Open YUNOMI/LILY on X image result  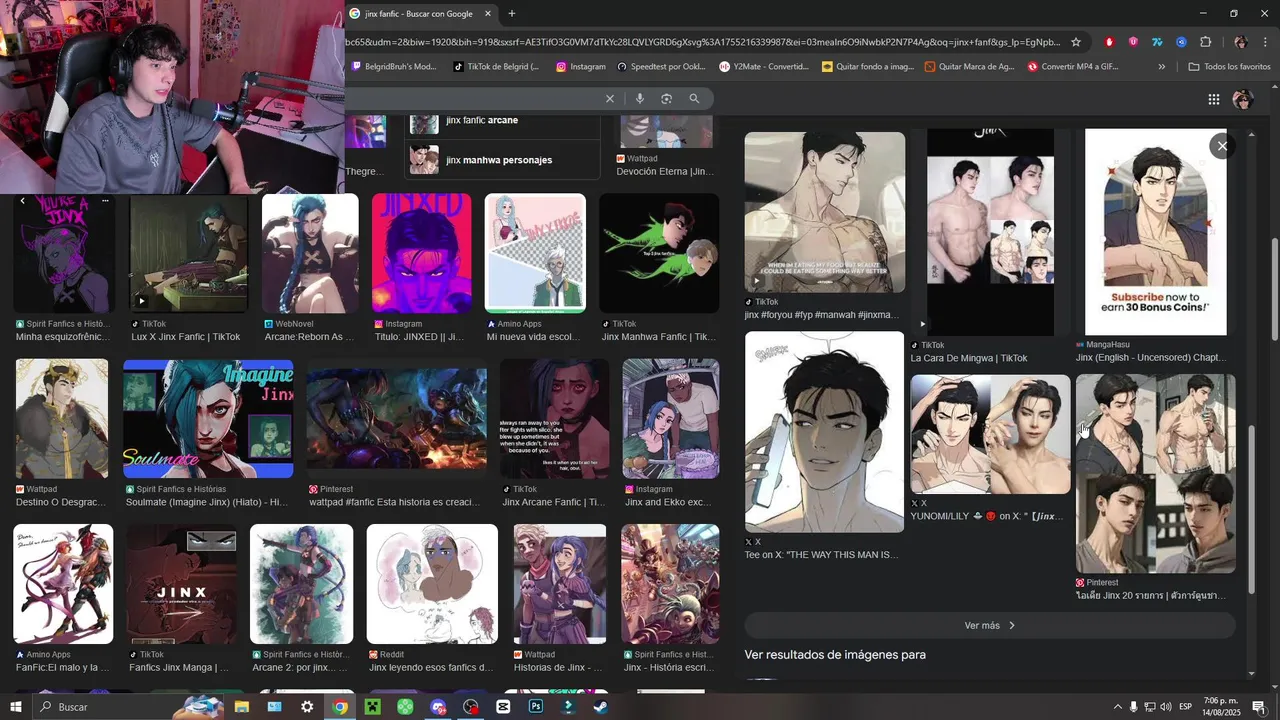click(990, 434)
